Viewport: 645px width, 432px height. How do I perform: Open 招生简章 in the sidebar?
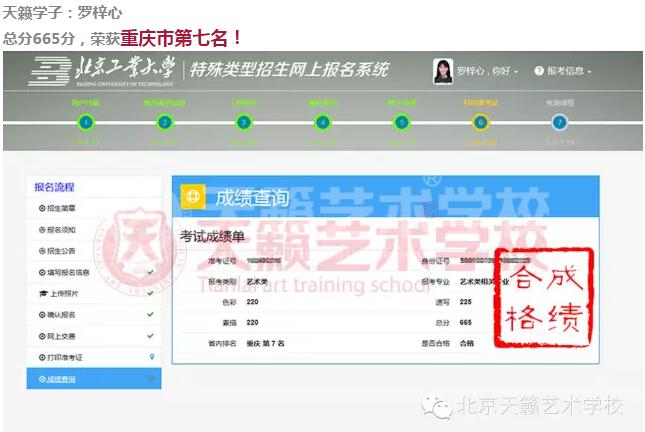point(62,207)
